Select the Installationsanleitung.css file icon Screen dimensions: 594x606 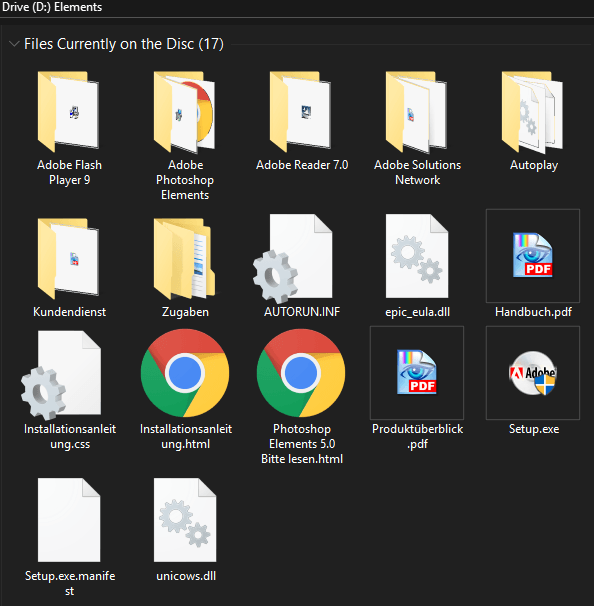click(x=62, y=375)
